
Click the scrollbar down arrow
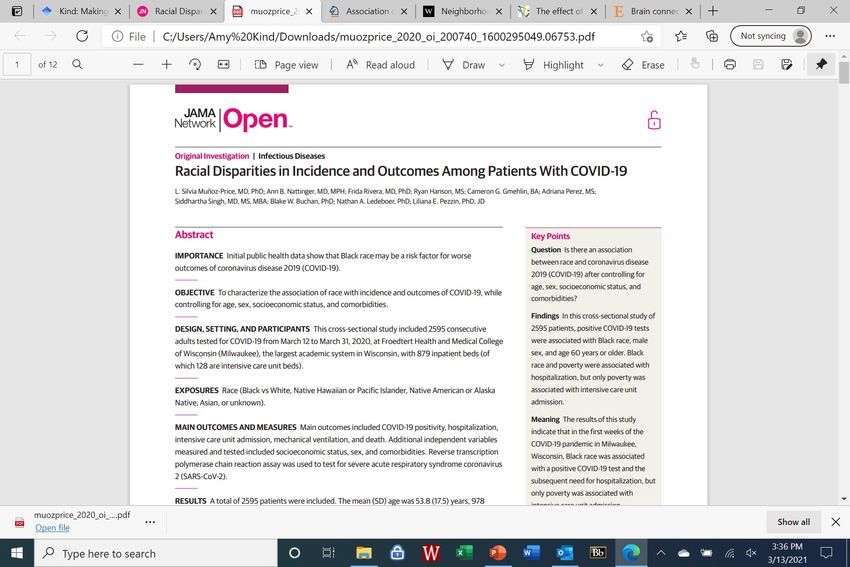tap(843, 499)
